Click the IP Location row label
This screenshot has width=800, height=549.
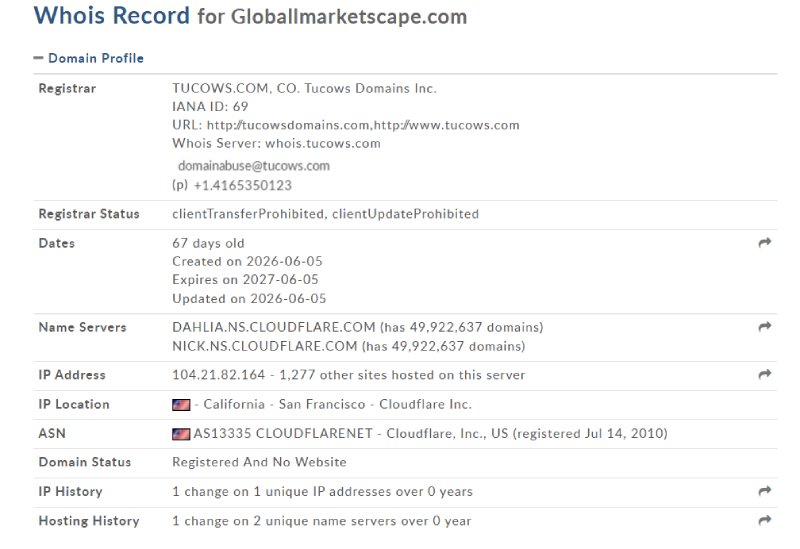[74, 405]
